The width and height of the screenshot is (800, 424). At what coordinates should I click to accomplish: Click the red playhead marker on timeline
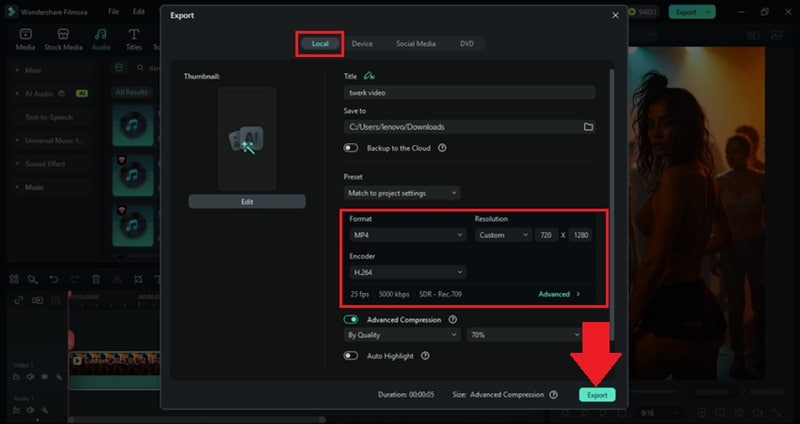pyautogui.click(x=69, y=295)
